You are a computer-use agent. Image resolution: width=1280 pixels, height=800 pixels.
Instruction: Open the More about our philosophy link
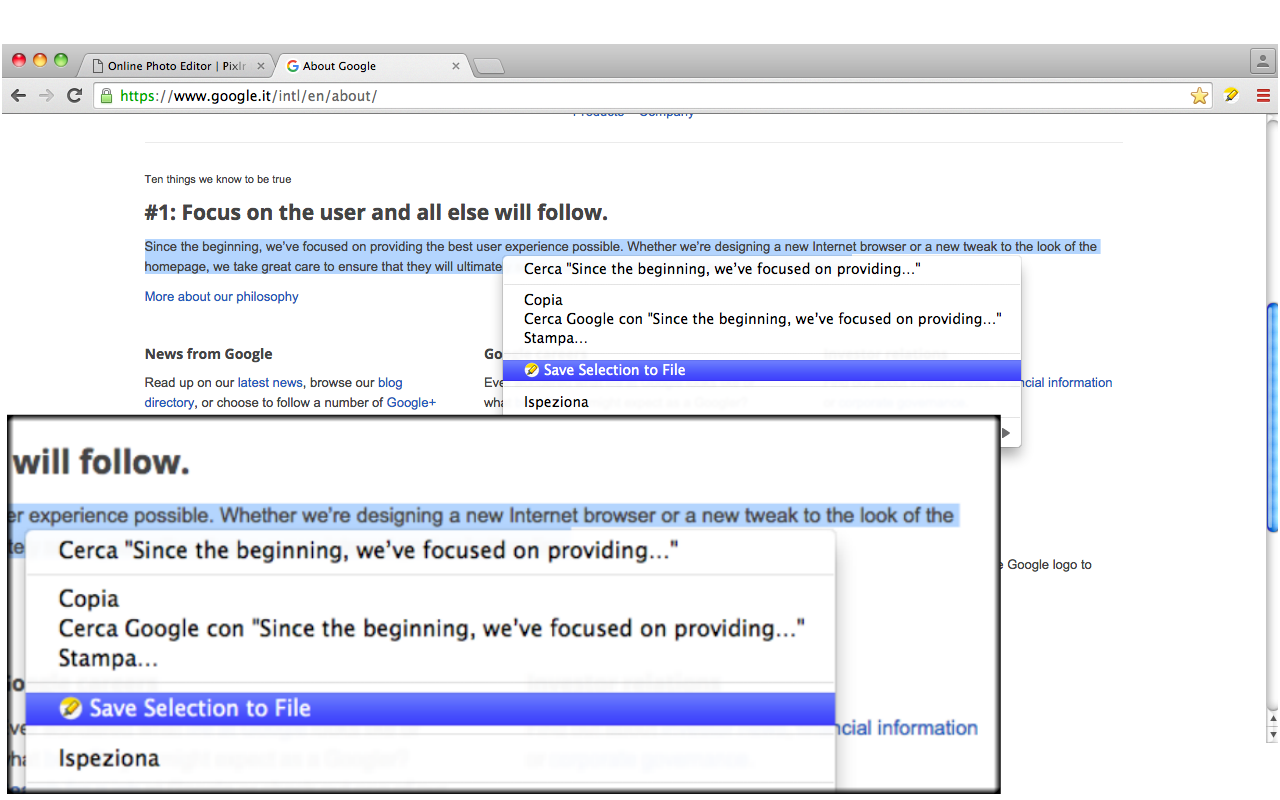[221, 297]
